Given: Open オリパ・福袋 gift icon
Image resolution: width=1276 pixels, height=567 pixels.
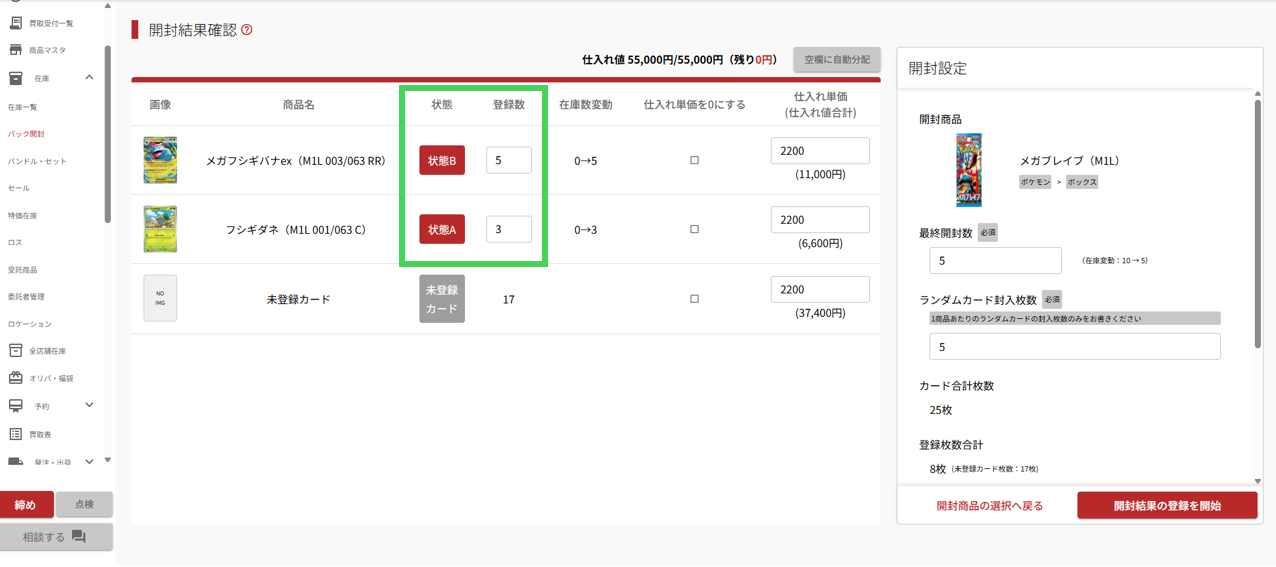Looking at the screenshot, I should click(x=15, y=378).
